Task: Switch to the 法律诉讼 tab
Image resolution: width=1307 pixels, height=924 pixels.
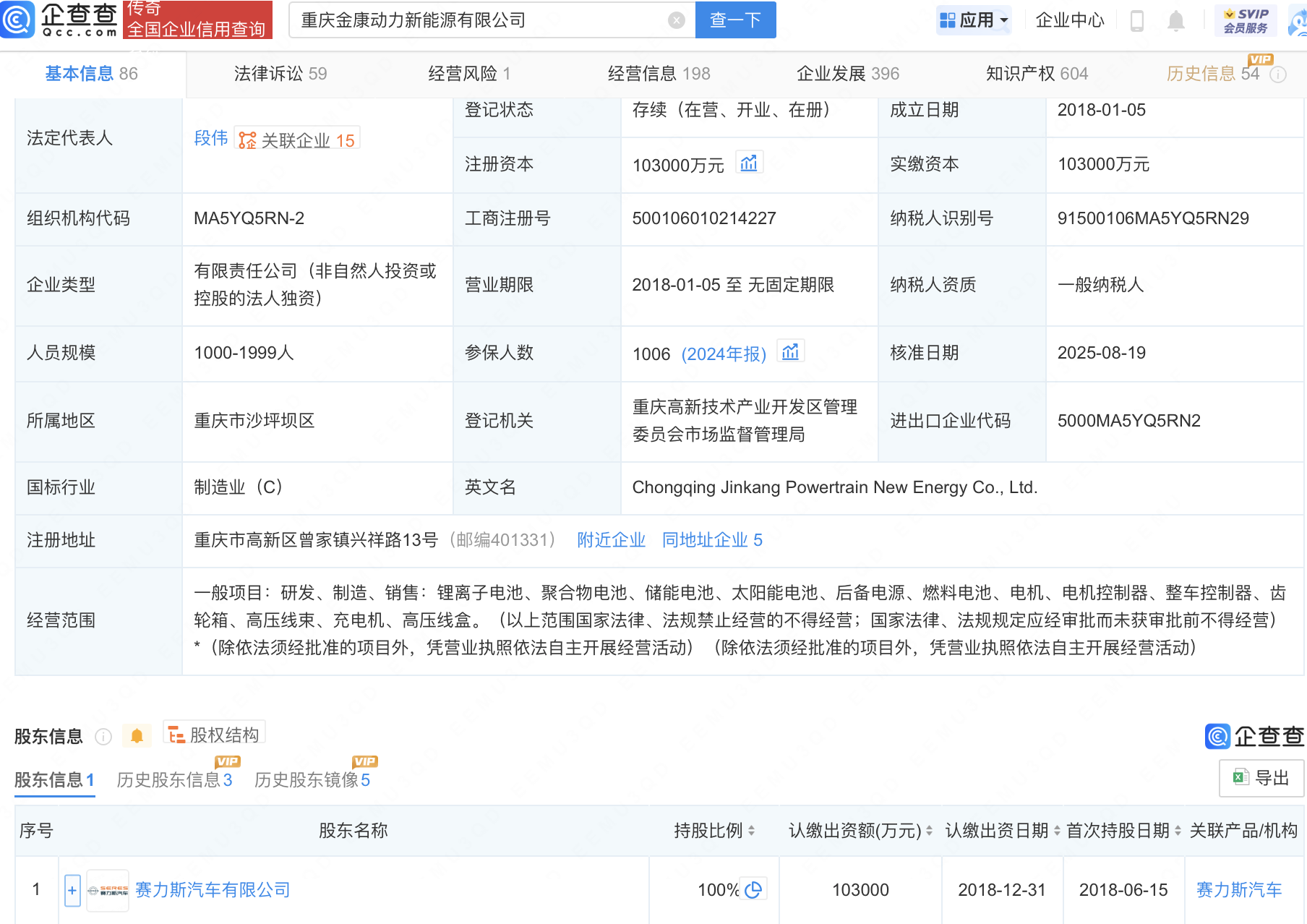Action: [280, 74]
